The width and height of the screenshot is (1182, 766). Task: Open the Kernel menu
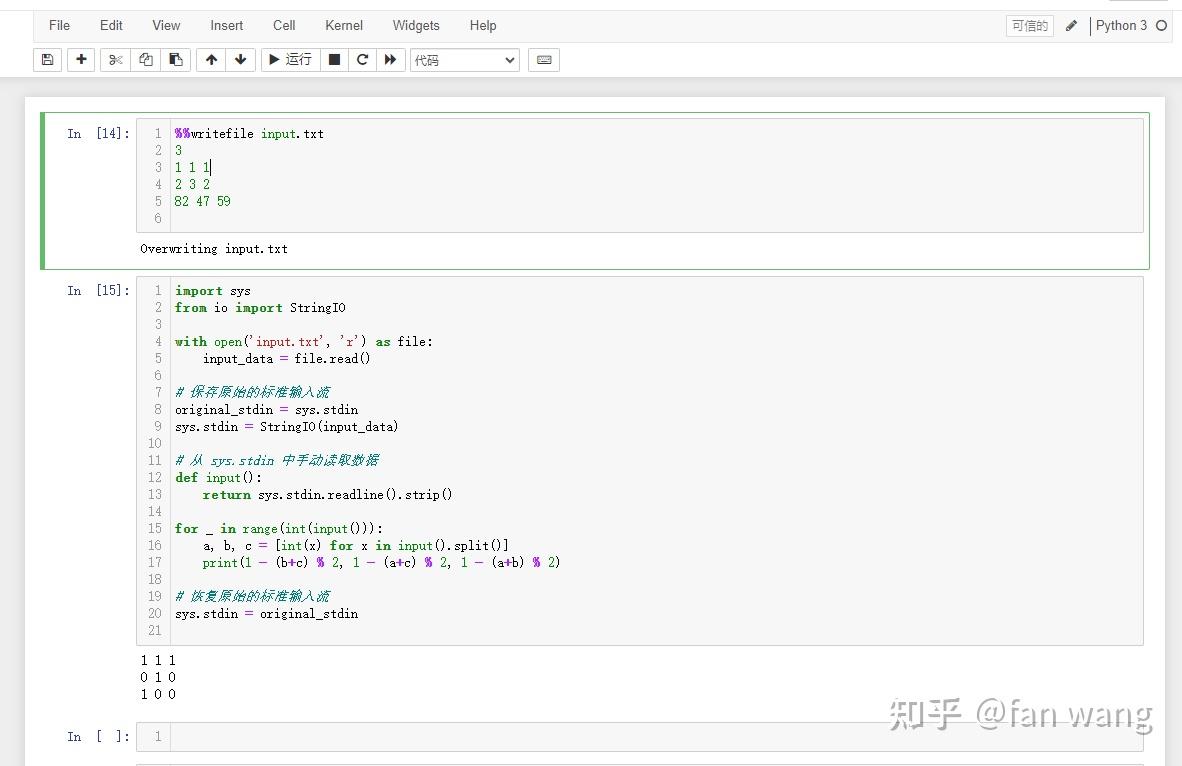tap(343, 25)
